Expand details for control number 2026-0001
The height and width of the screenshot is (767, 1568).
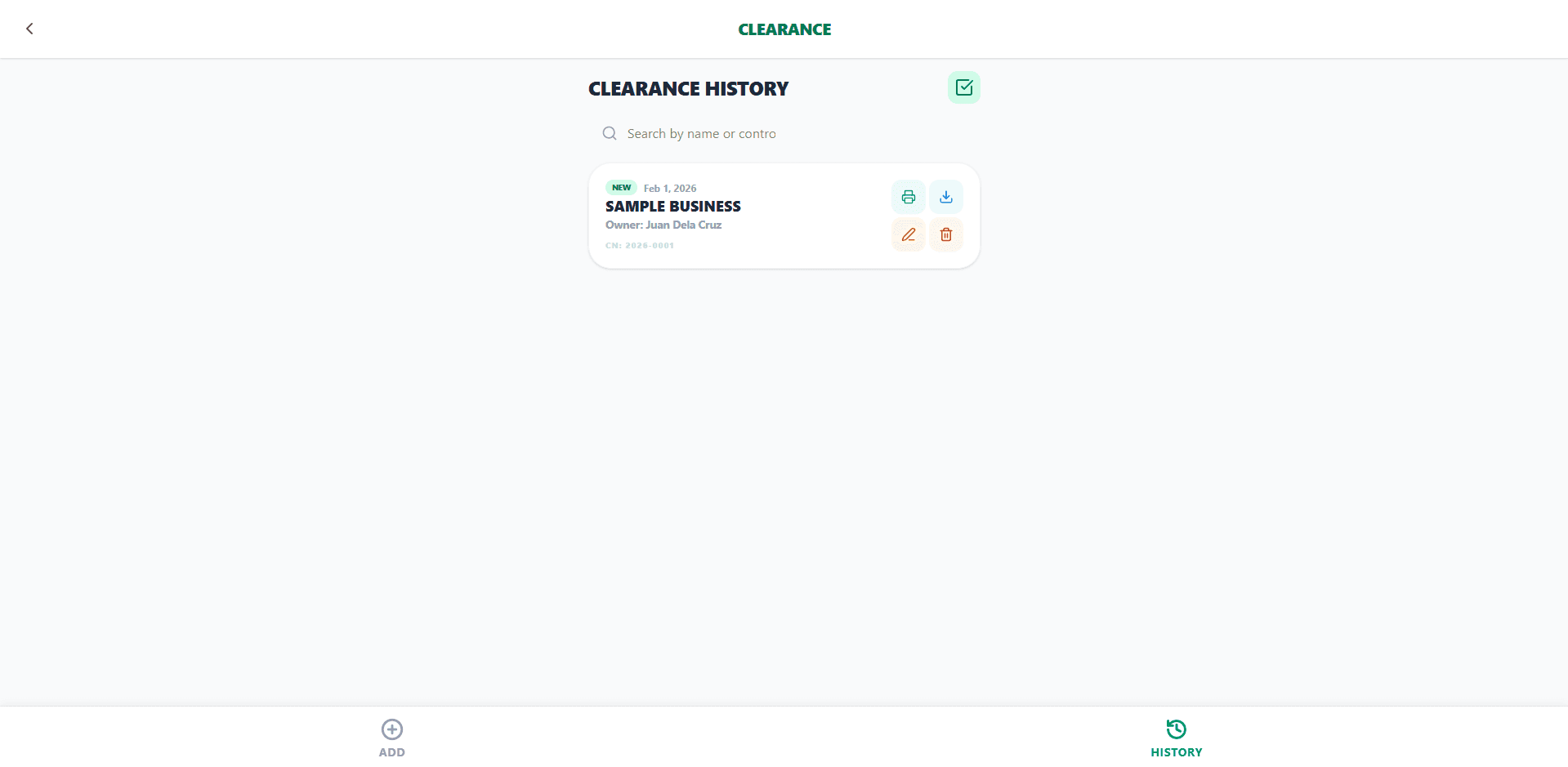point(640,245)
